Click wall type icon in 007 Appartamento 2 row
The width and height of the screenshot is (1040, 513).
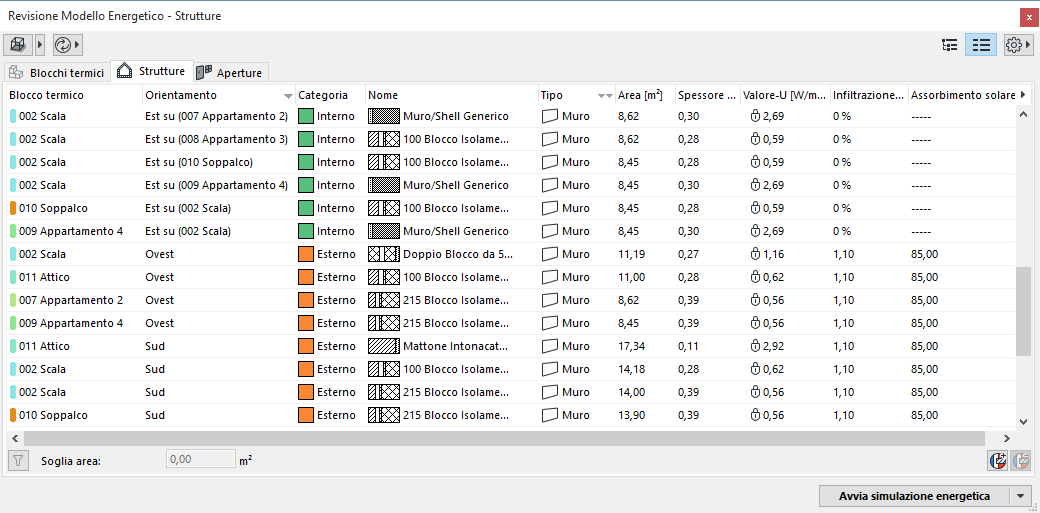(x=550, y=300)
